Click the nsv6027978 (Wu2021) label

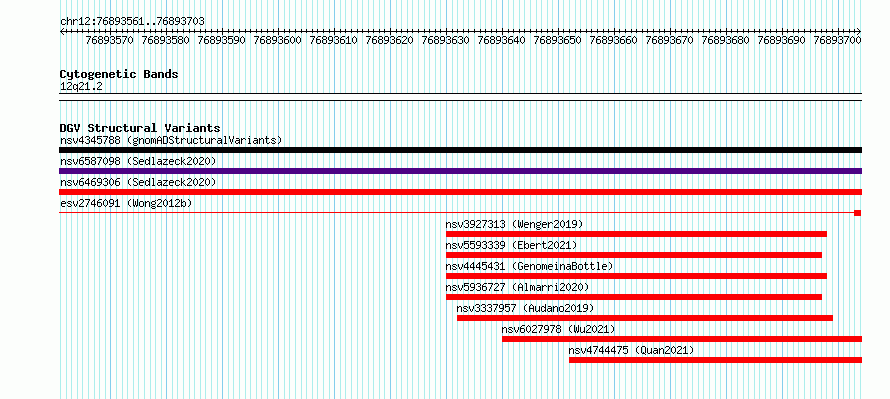[559, 329]
